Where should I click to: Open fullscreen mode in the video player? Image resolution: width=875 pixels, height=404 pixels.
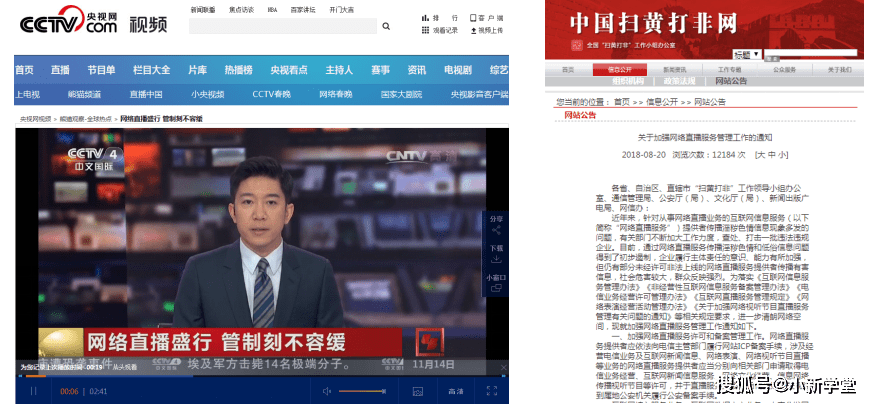point(492,391)
